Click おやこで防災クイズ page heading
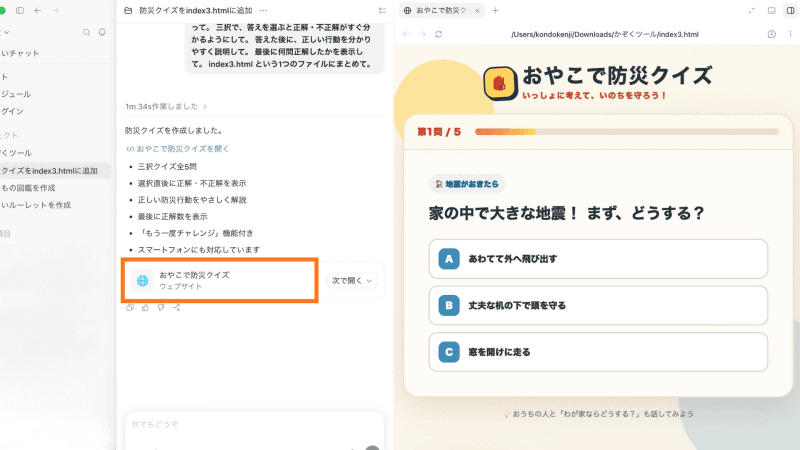Viewport: 800px width, 450px height. pyautogui.click(x=617, y=76)
